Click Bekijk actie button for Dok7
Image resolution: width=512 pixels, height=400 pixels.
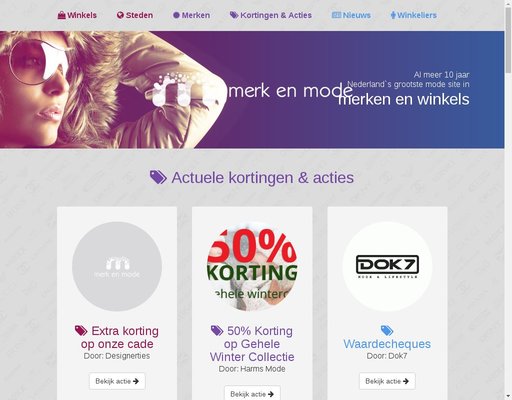(x=387, y=381)
